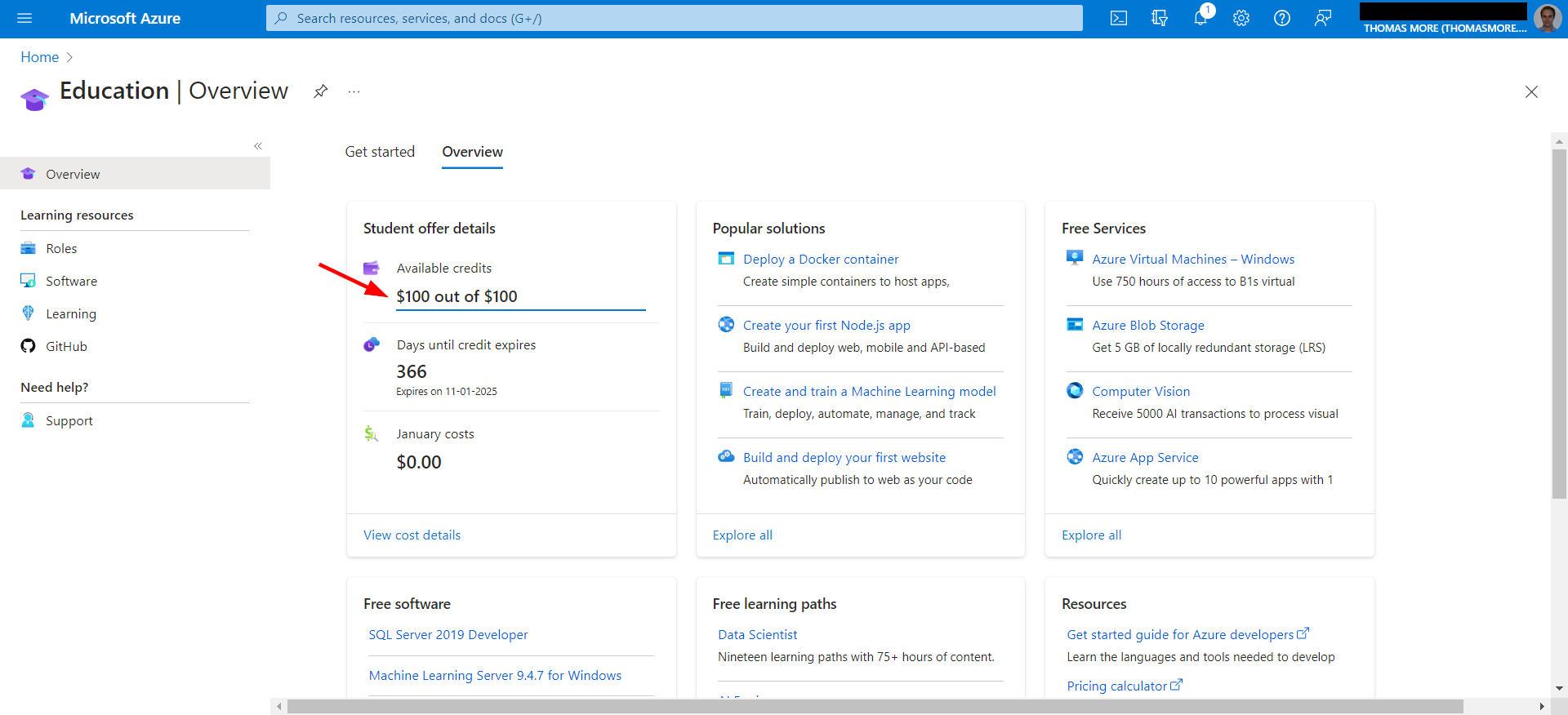Click the Azure Virtual Machines monitor icon
This screenshot has height=715, width=1568.
click(x=1075, y=259)
